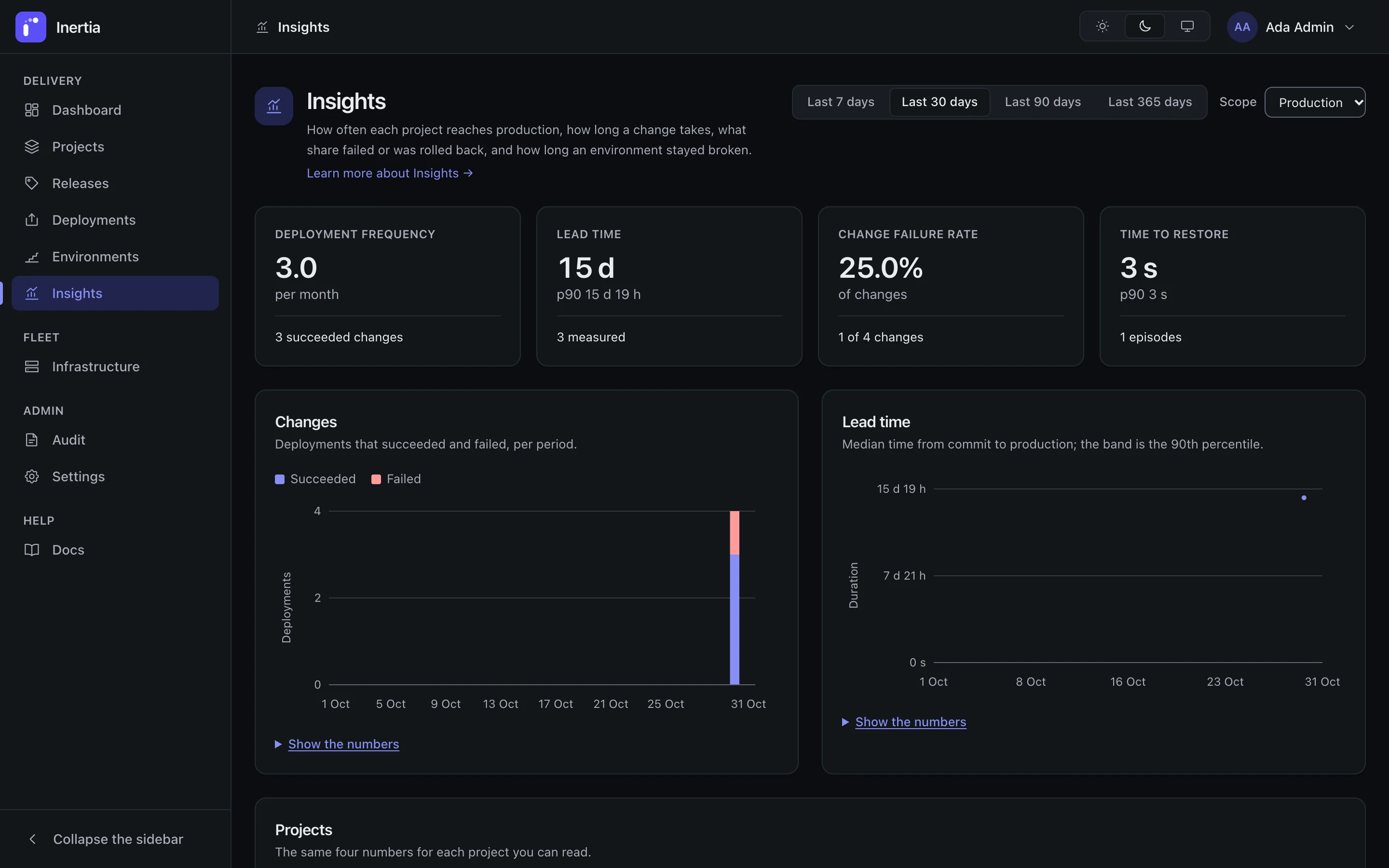Switch to light theme sun icon
The width and height of the screenshot is (1389, 868).
[x=1102, y=27]
